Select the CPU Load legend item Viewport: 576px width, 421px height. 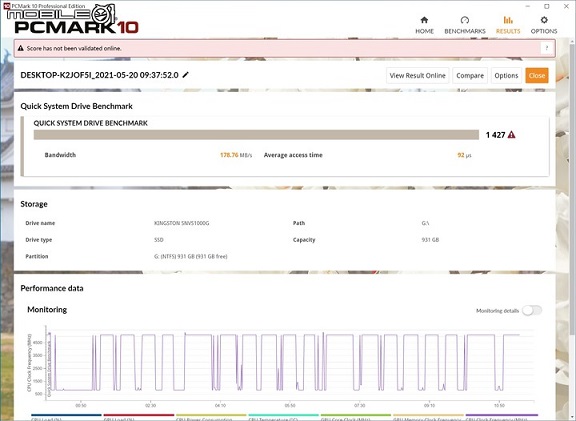pyautogui.click(x=66, y=418)
